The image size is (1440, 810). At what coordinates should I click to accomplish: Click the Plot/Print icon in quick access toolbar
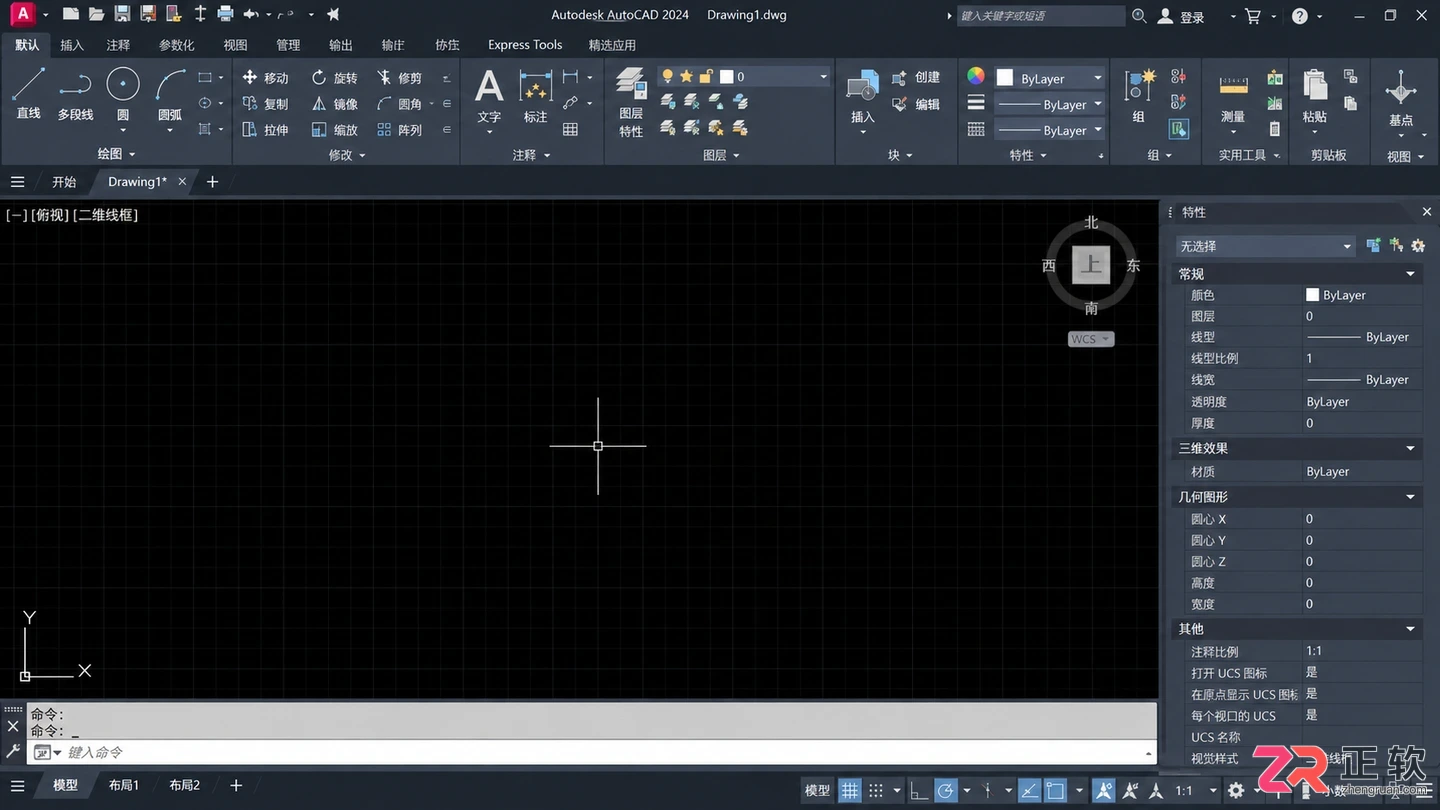click(225, 14)
